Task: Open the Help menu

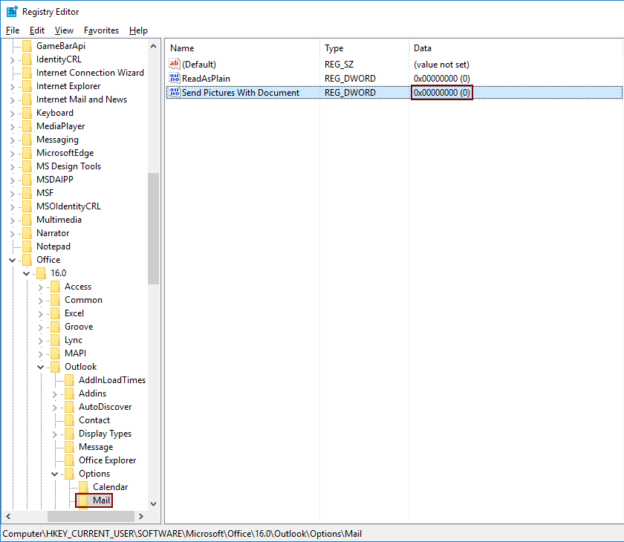Action: click(138, 31)
